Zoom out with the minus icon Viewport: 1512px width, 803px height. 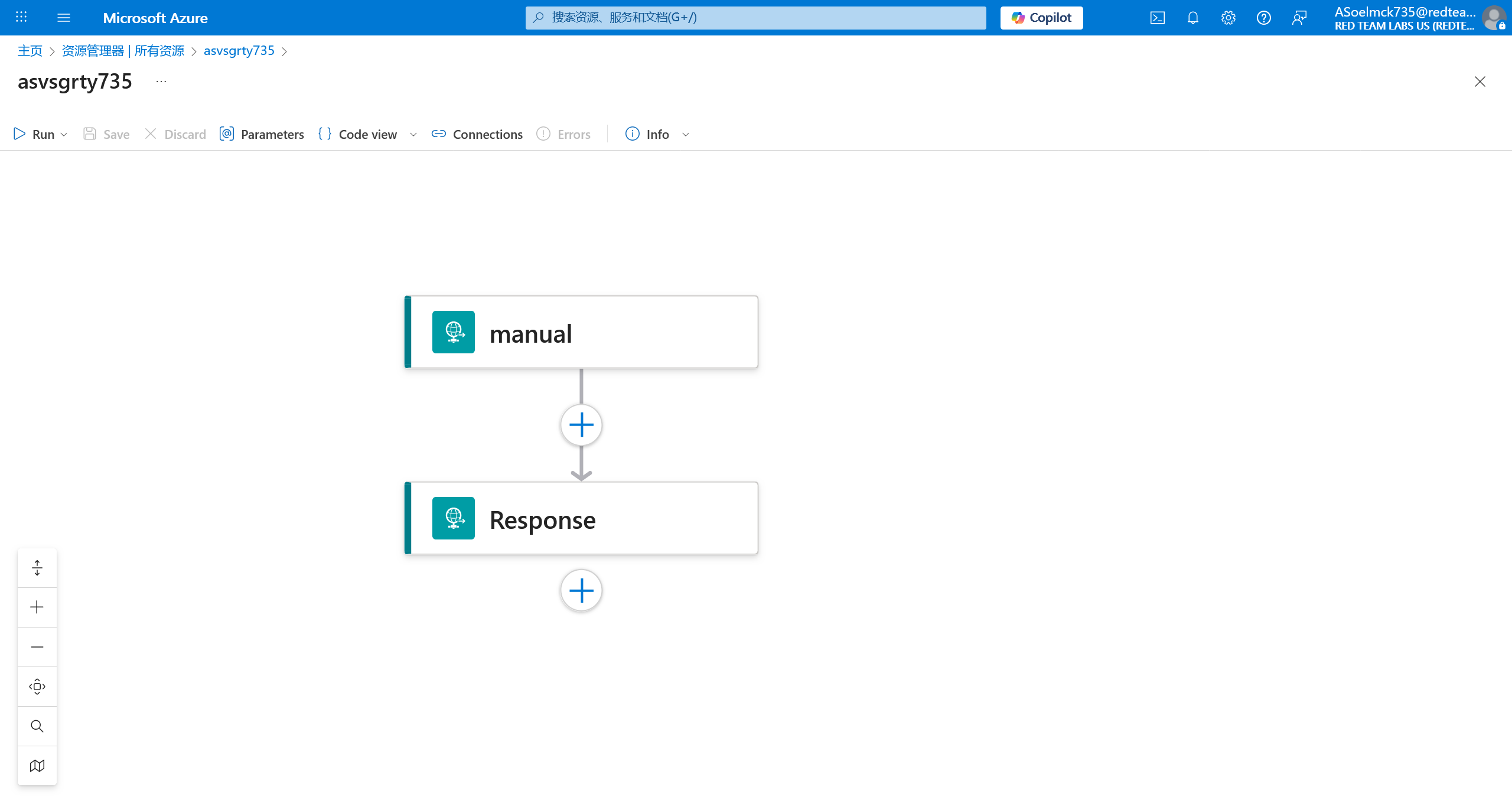pos(37,647)
